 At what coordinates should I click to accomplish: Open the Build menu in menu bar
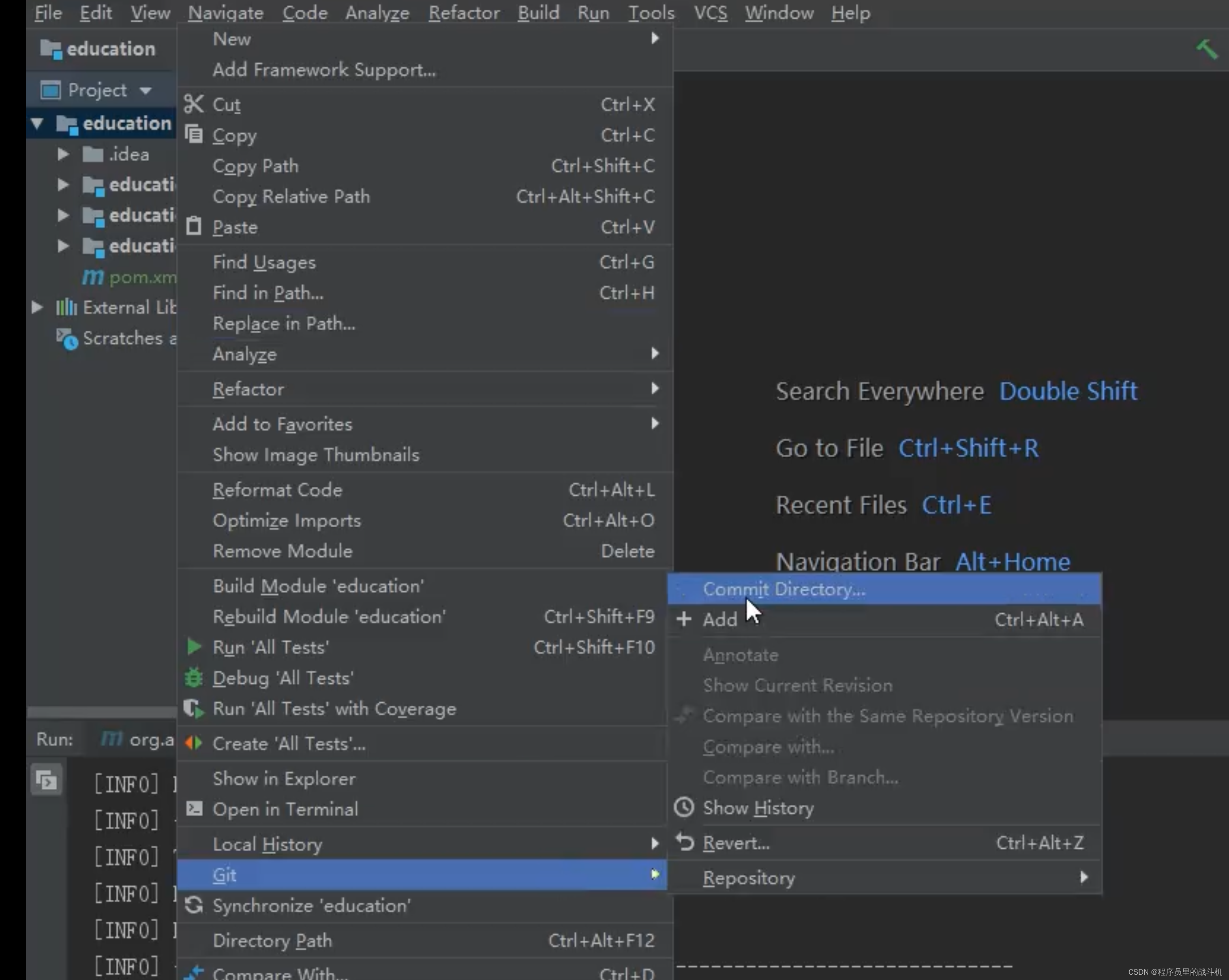point(538,13)
